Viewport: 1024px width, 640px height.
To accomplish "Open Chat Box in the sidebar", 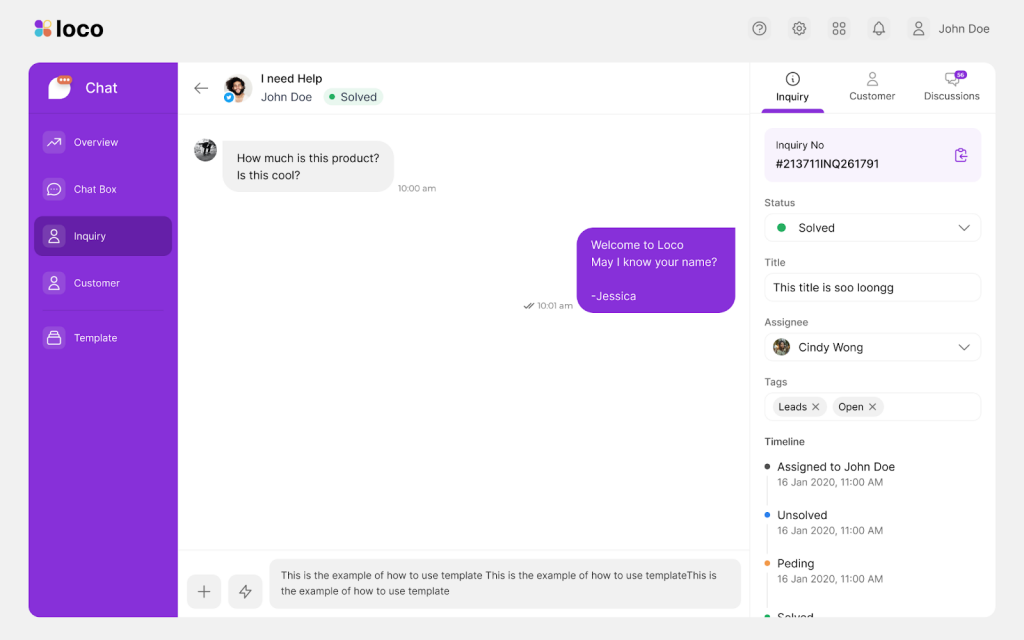I will point(95,189).
